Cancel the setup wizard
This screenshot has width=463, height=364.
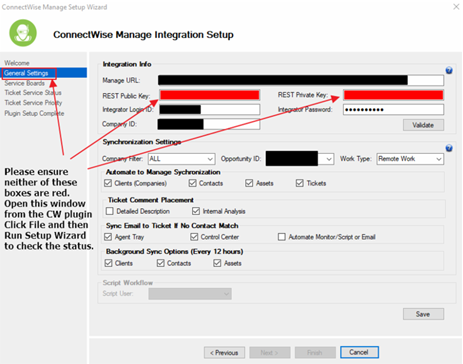click(359, 352)
